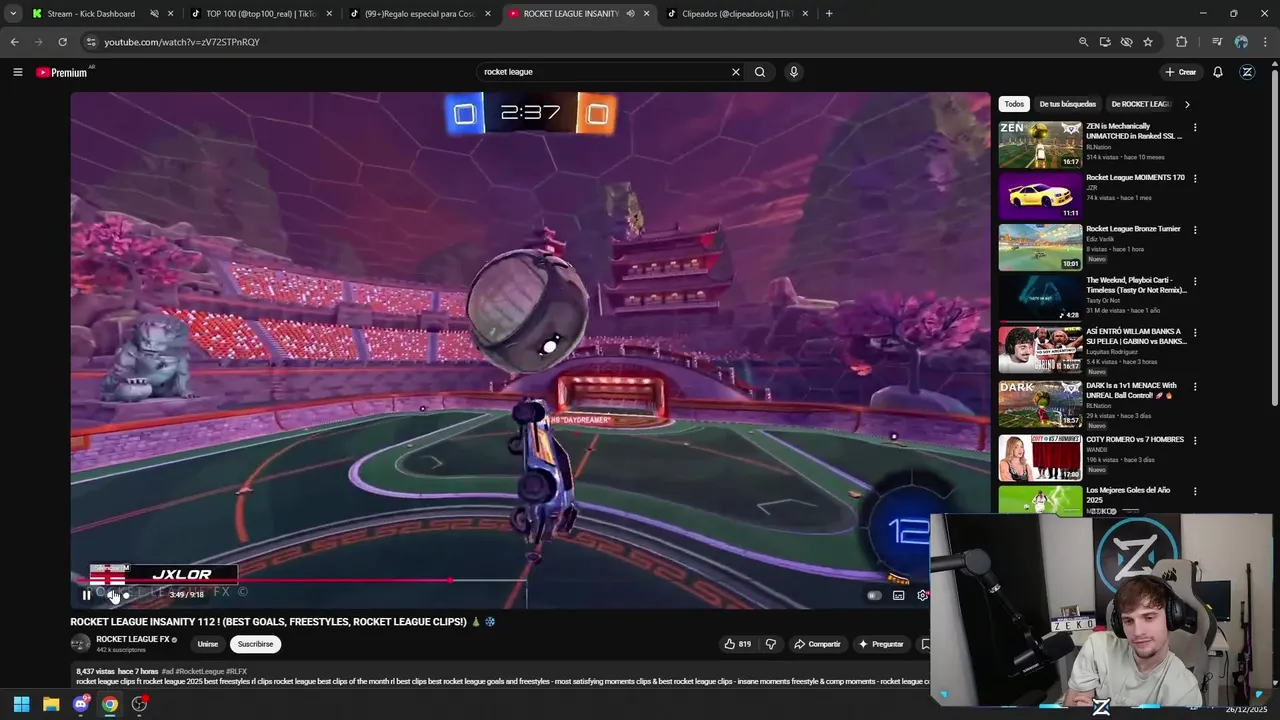1280x720 pixels.
Task: Click the search box with "rocket league"
Action: point(605,72)
